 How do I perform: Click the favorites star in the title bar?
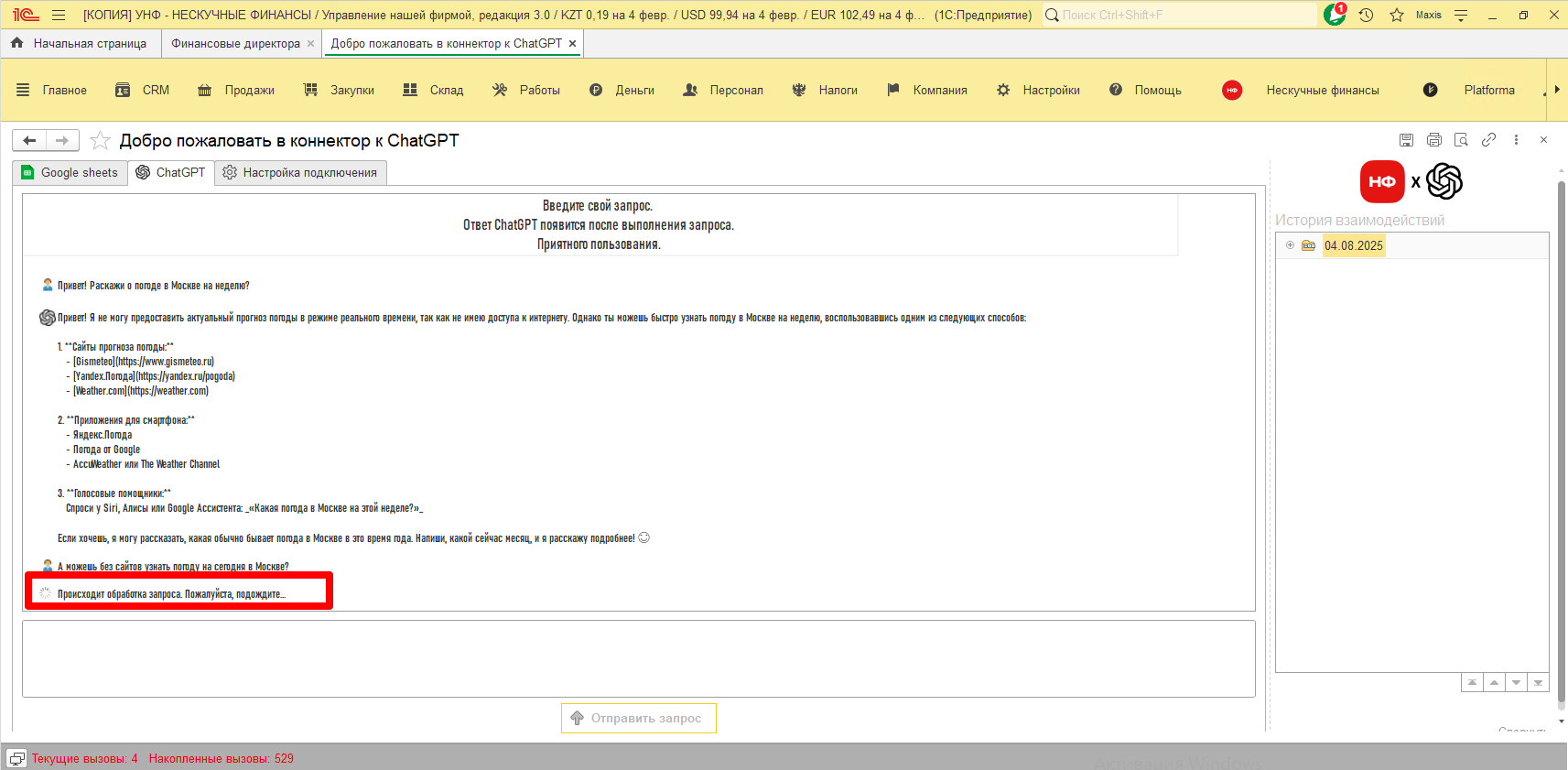[1396, 15]
